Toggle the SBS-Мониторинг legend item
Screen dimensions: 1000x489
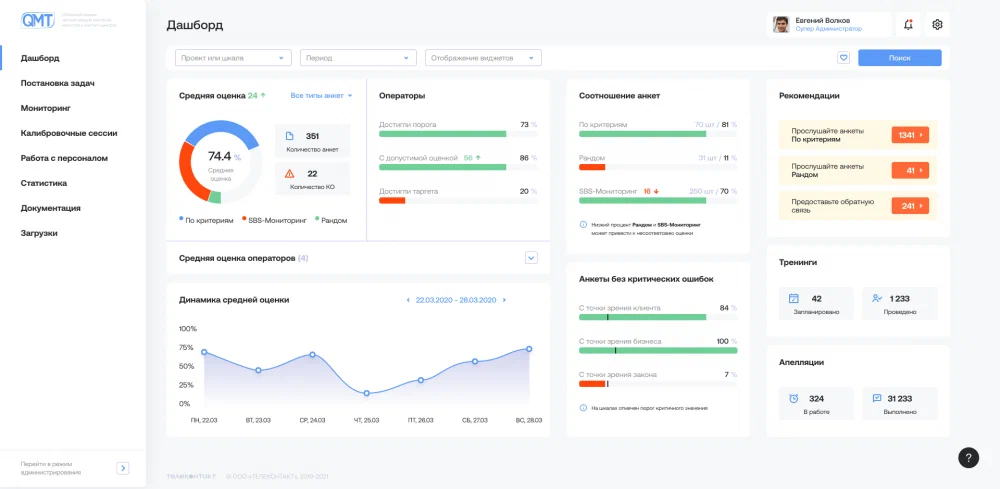[x=273, y=220]
